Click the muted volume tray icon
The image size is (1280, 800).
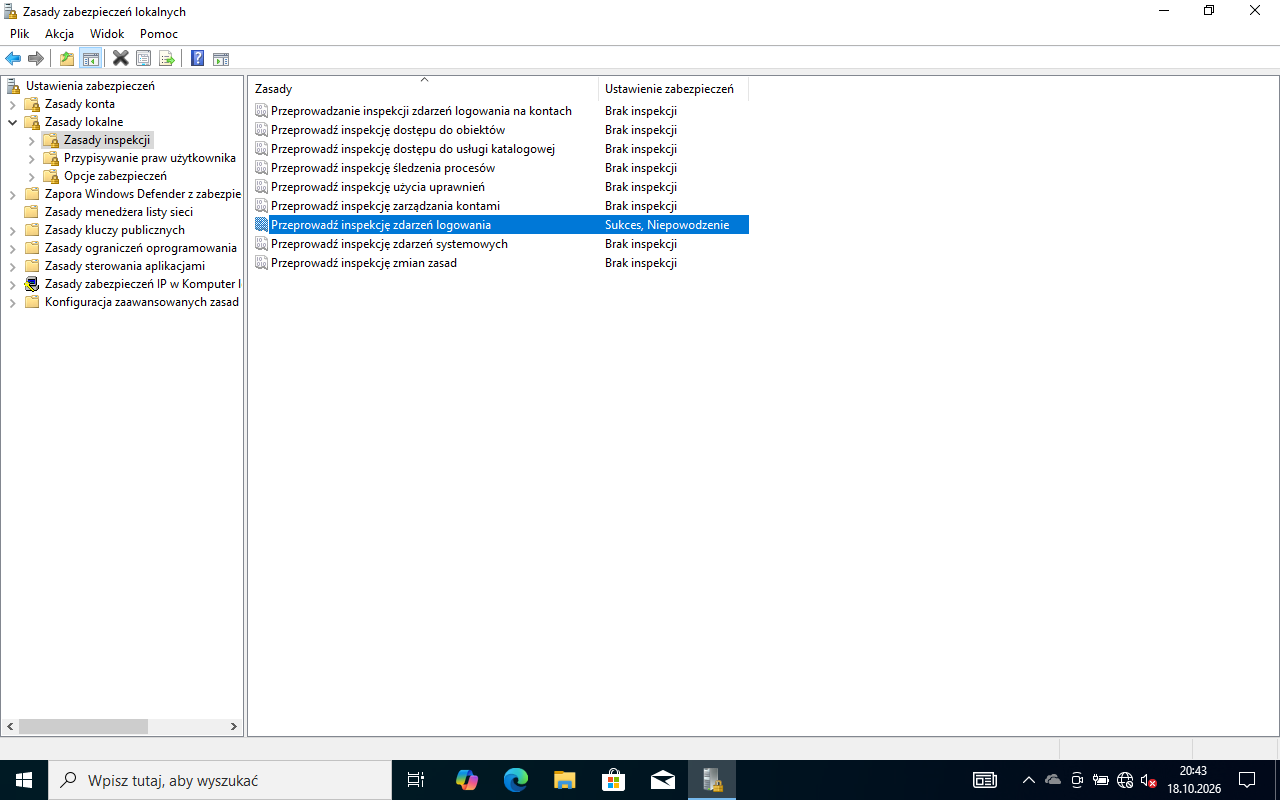click(1149, 780)
